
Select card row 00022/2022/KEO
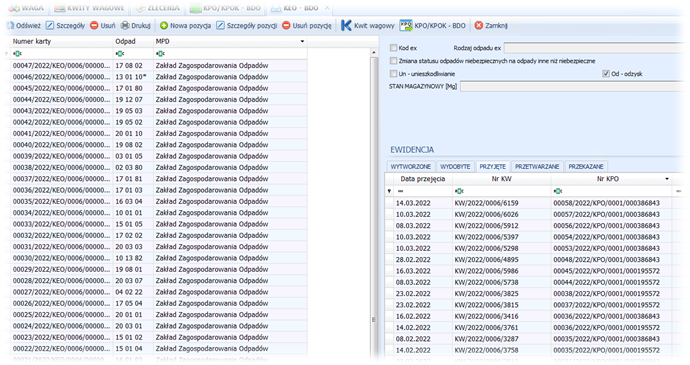click(158, 349)
